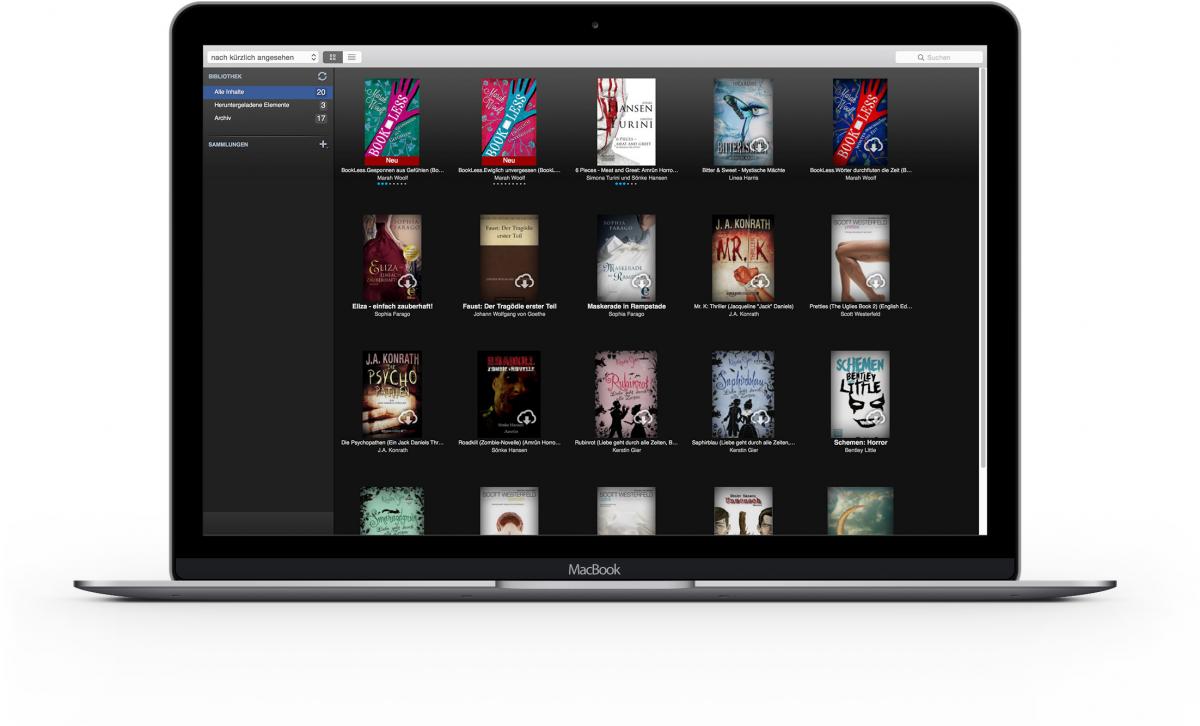Switch to grid view
Image resolution: width=1200 pixels, height=726 pixels.
[333, 57]
